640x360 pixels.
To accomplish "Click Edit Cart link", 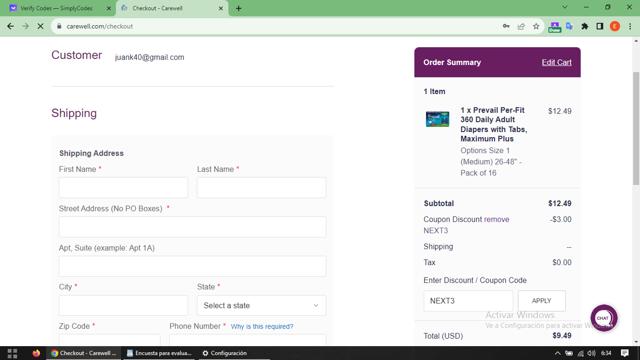I will pyautogui.click(x=556, y=62).
